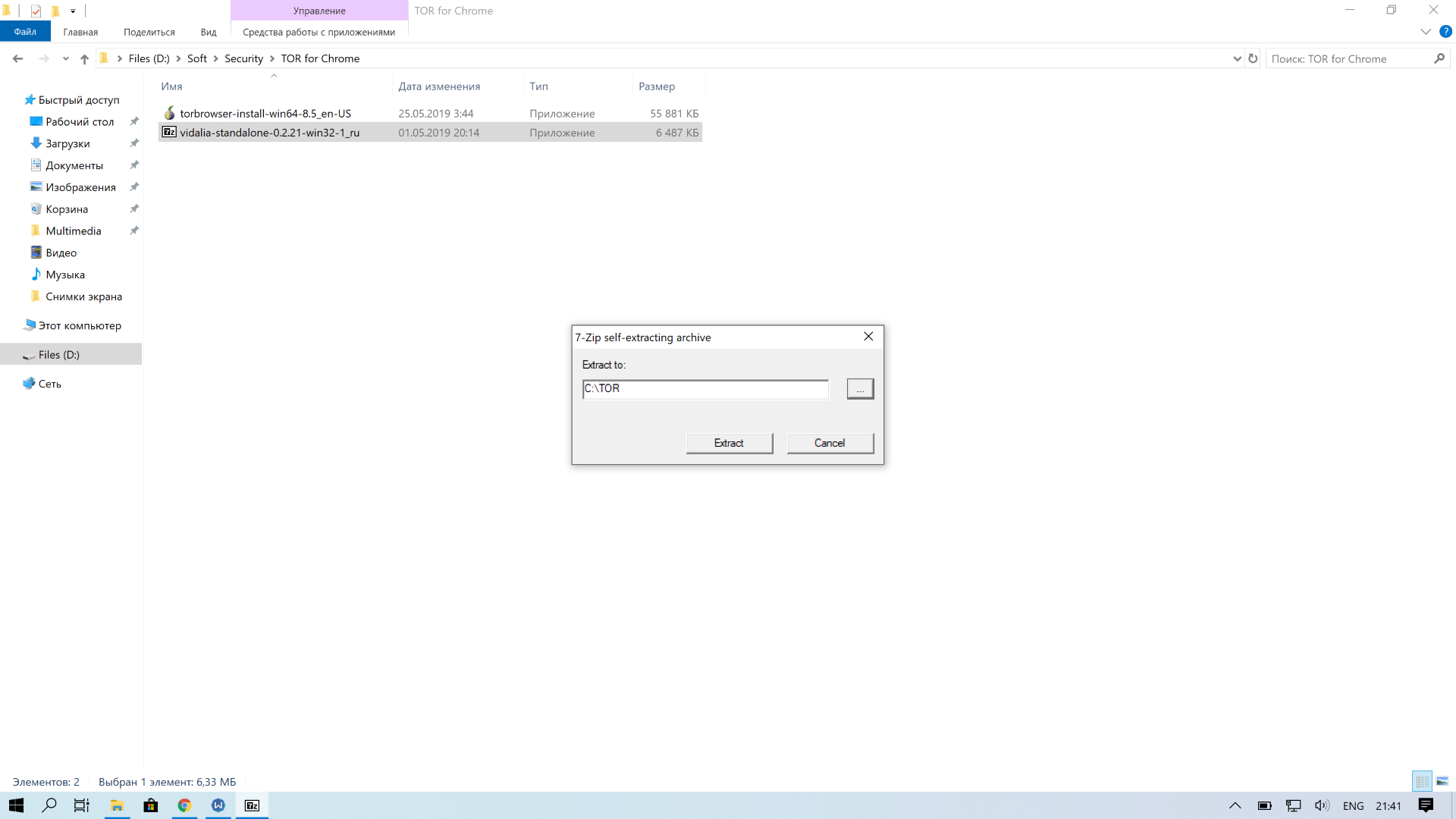
Task: Open the Главная ribbon tab
Action: (x=80, y=32)
